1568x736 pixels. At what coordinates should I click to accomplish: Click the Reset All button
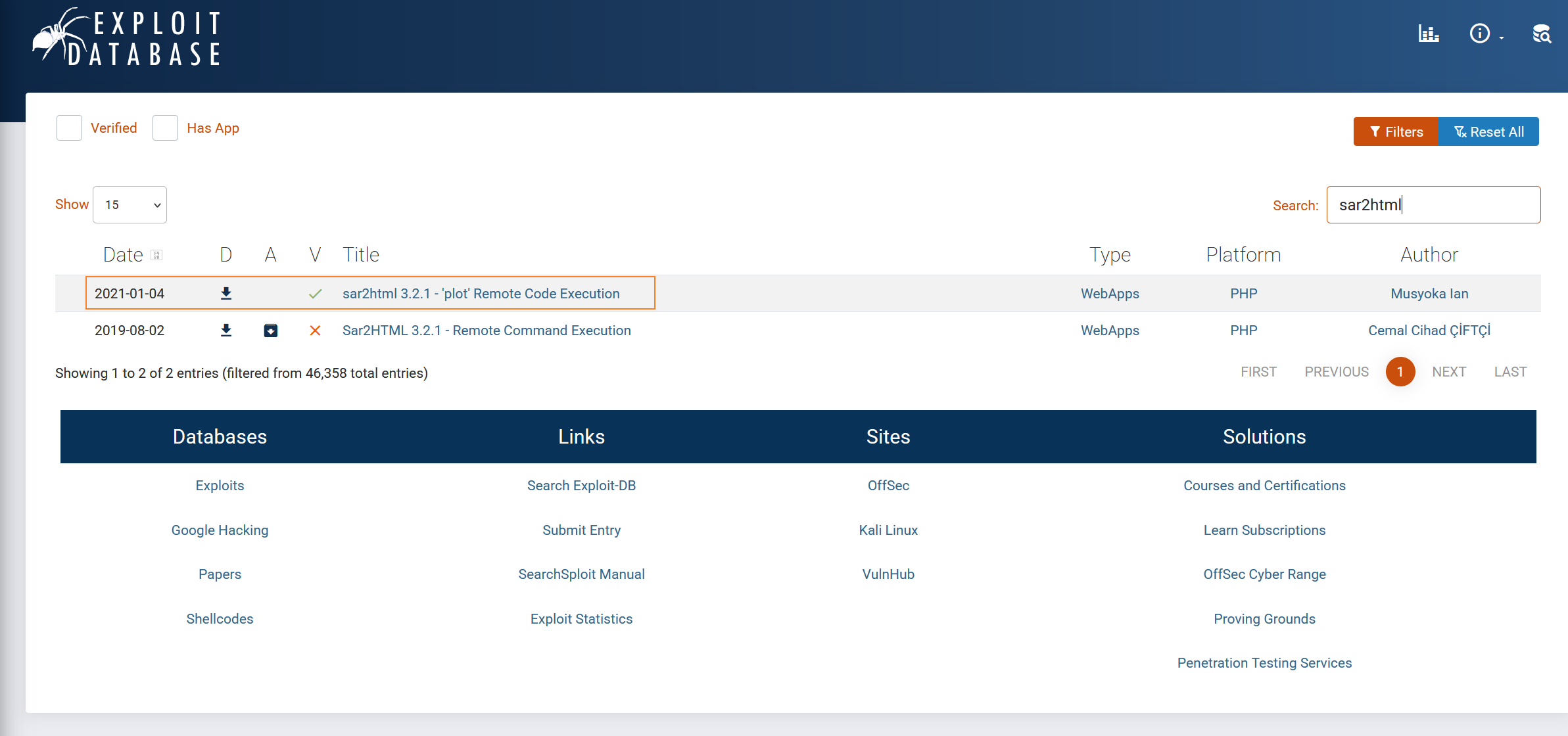[x=1488, y=132]
